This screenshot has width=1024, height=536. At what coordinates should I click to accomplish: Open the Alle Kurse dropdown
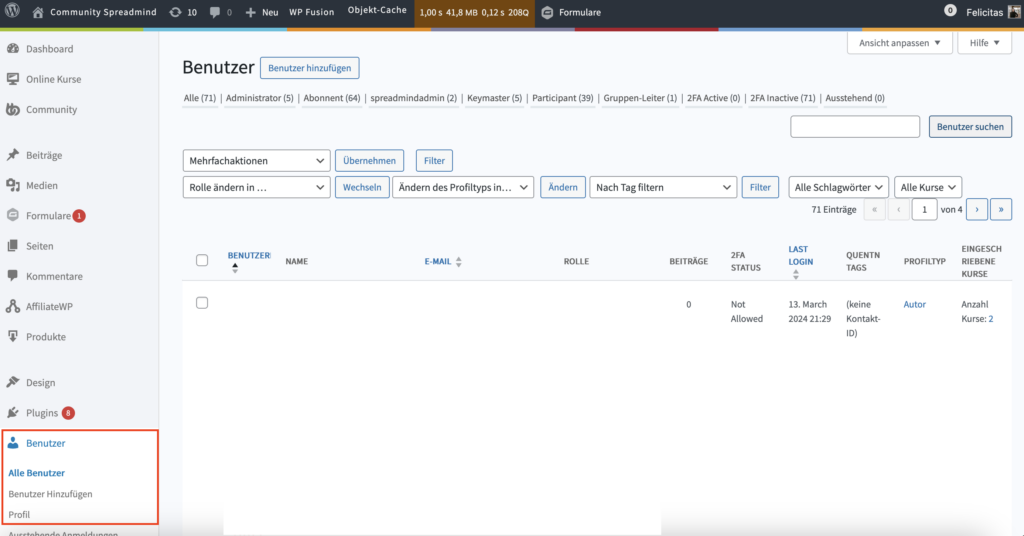(928, 187)
